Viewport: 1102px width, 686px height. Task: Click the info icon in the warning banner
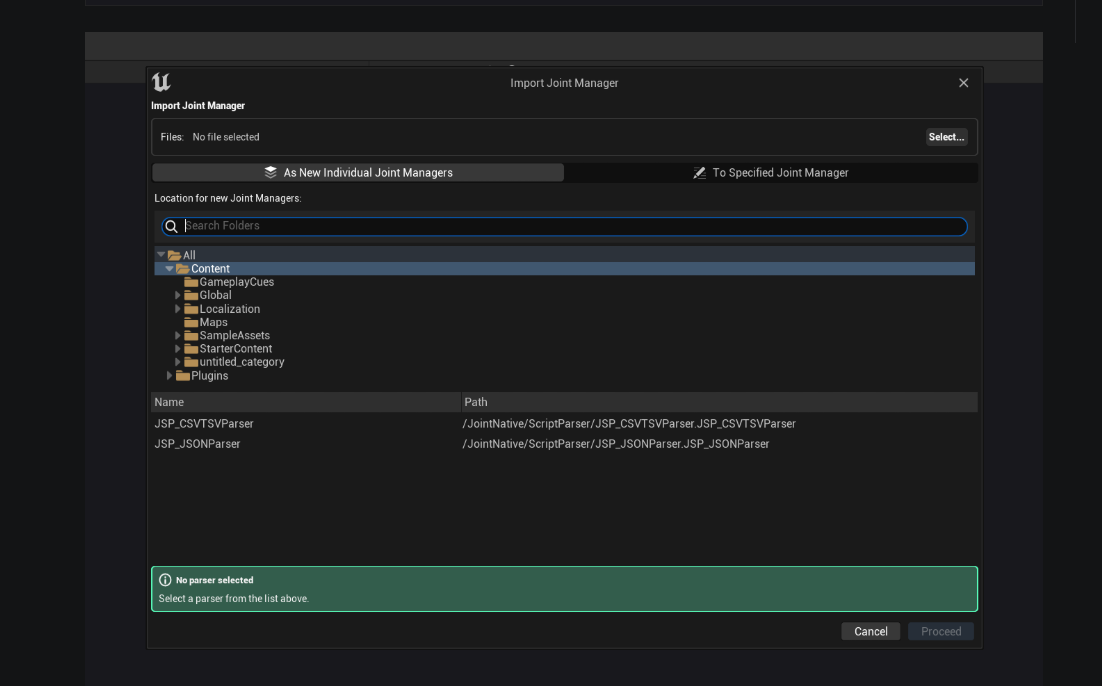165,580
